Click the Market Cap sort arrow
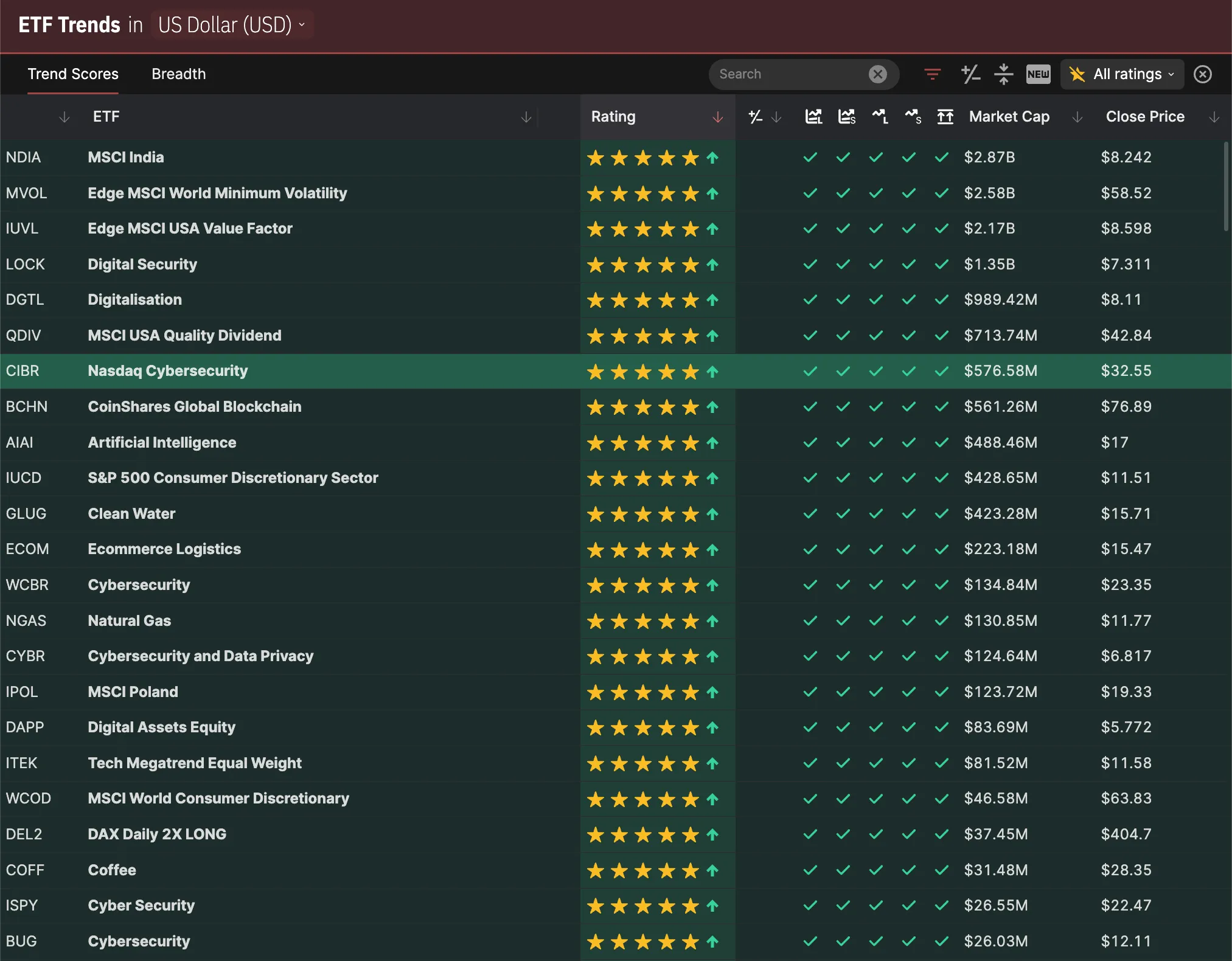 point(1077,117)
